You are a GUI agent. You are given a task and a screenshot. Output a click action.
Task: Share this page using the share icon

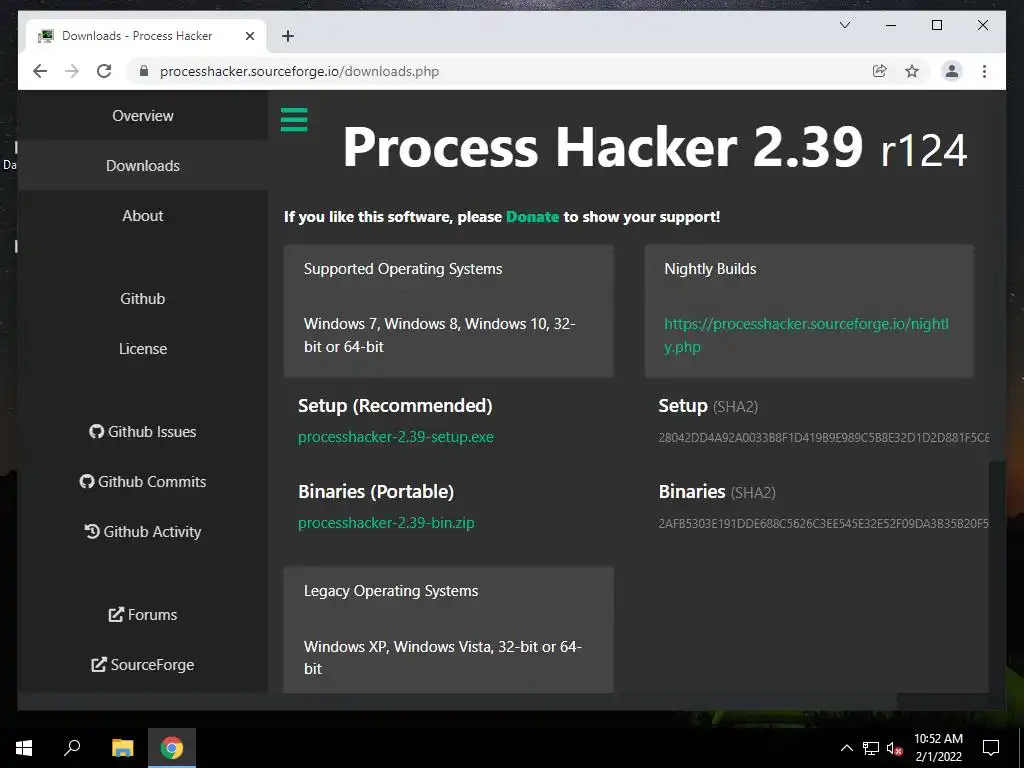pos(880,71)
